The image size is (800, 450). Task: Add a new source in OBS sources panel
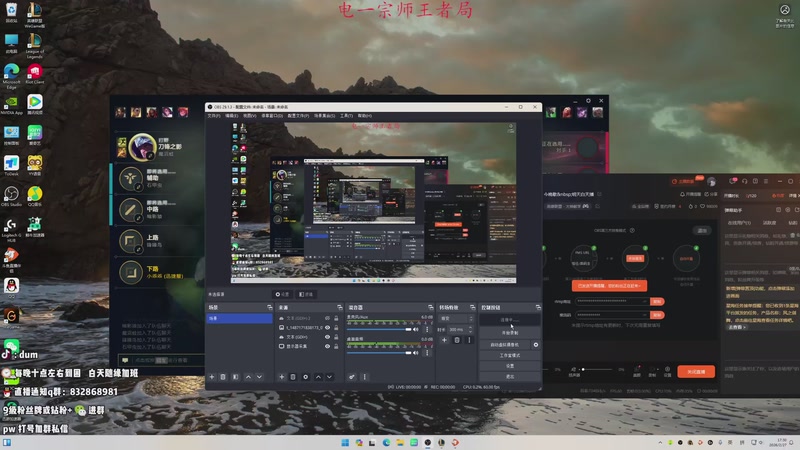[x=282, y=377]
